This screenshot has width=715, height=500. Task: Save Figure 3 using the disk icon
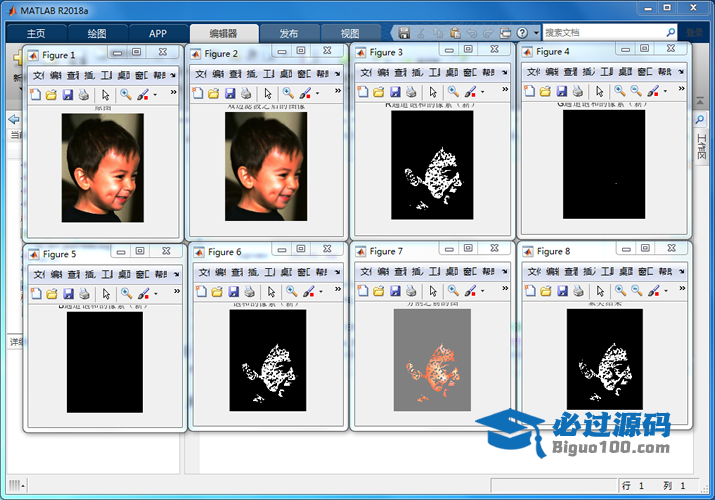pos(395,93)
